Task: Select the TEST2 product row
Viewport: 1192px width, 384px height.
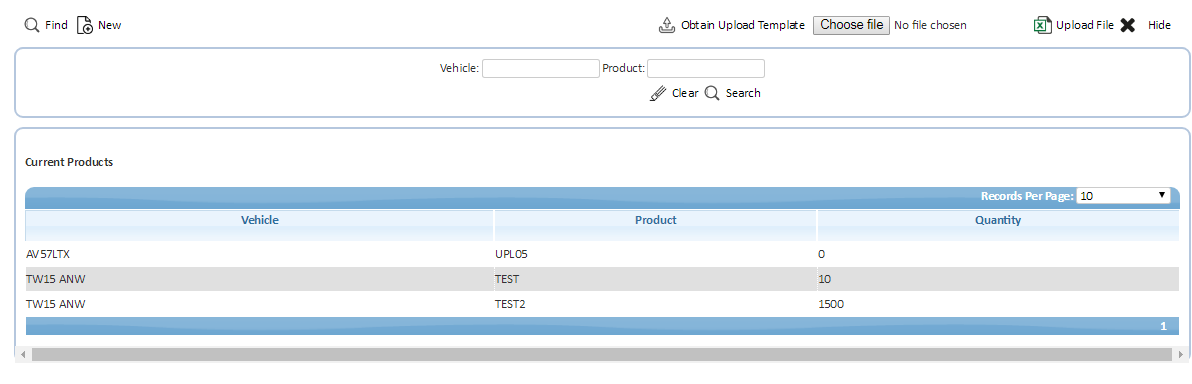Action: coord(602,304)
